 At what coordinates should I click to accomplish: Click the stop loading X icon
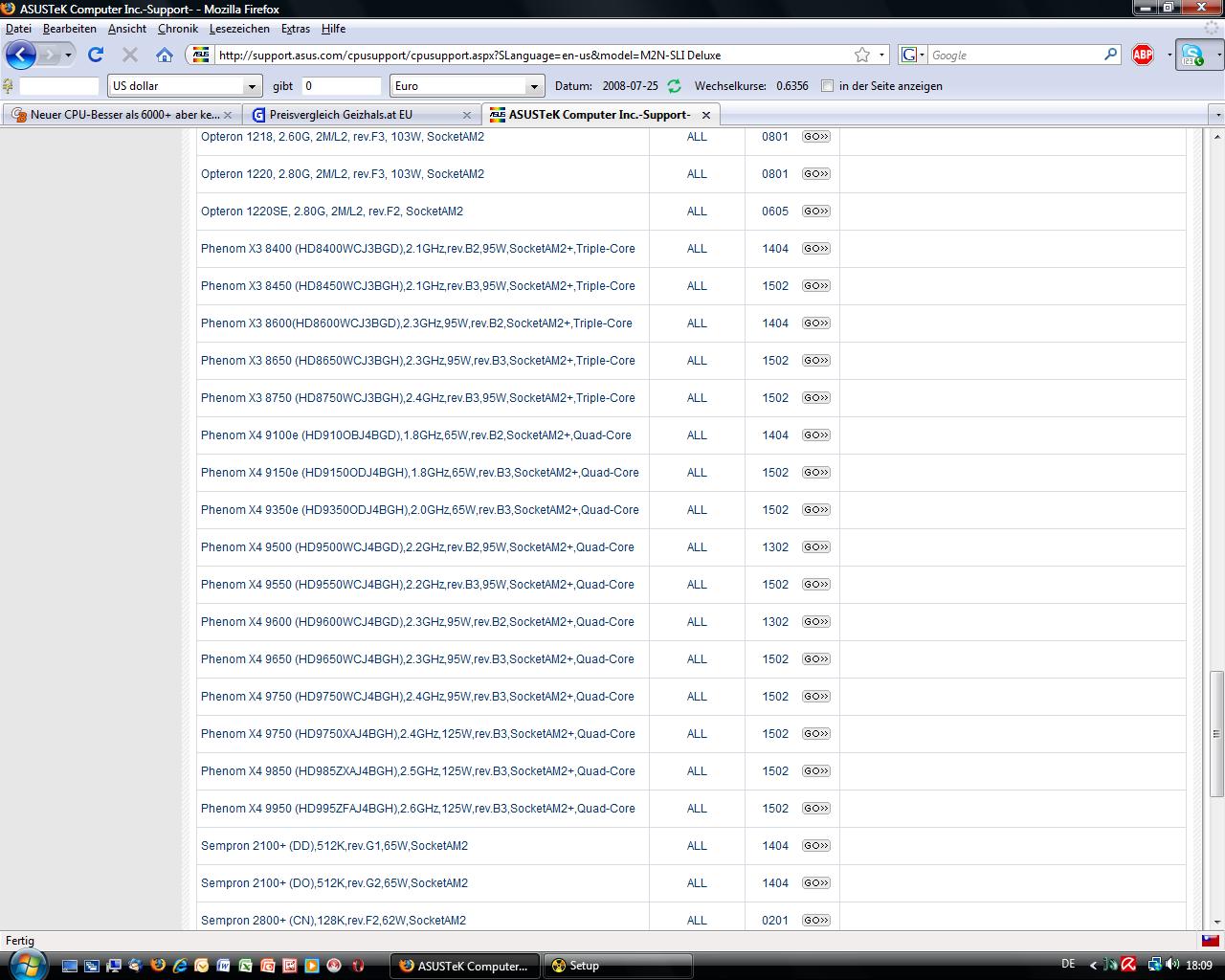[x=130, y=55]
